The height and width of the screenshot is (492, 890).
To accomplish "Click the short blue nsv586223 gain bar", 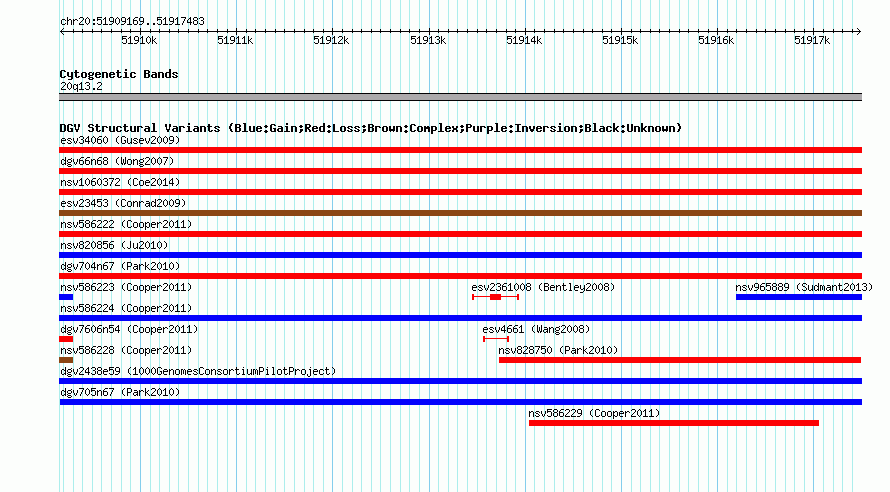I will [x=66, y=297].
